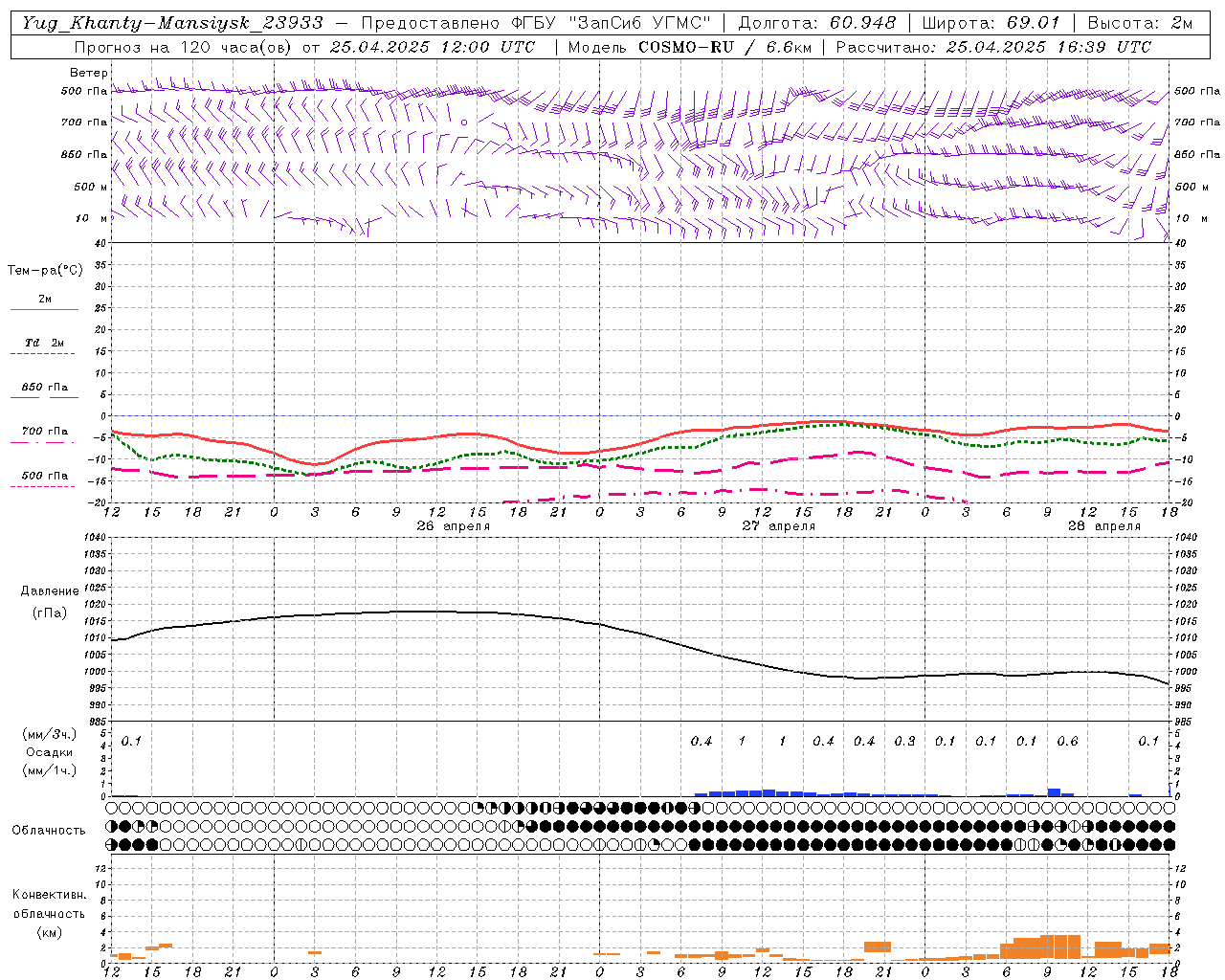Select the Тем-ра(°C) temperature panel label

pos(45,271)
